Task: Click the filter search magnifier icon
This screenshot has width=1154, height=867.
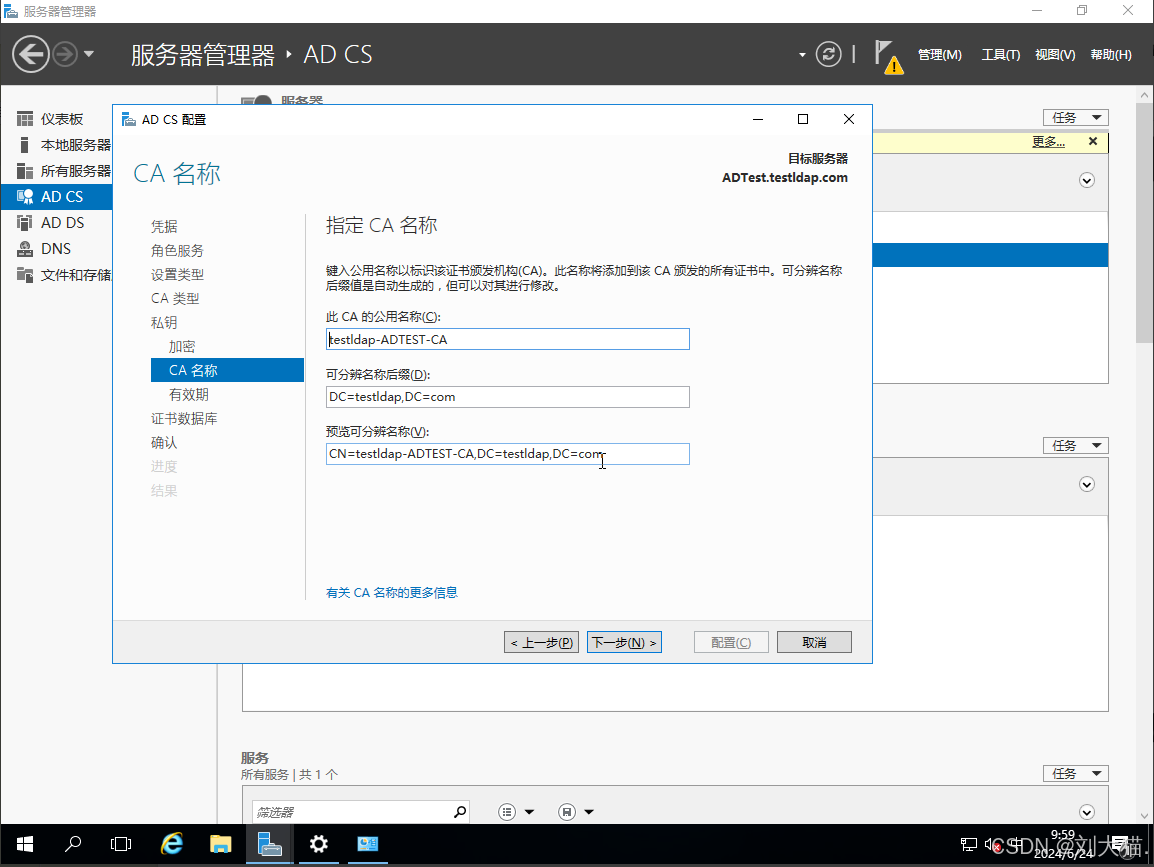Action: click(460, 812)
